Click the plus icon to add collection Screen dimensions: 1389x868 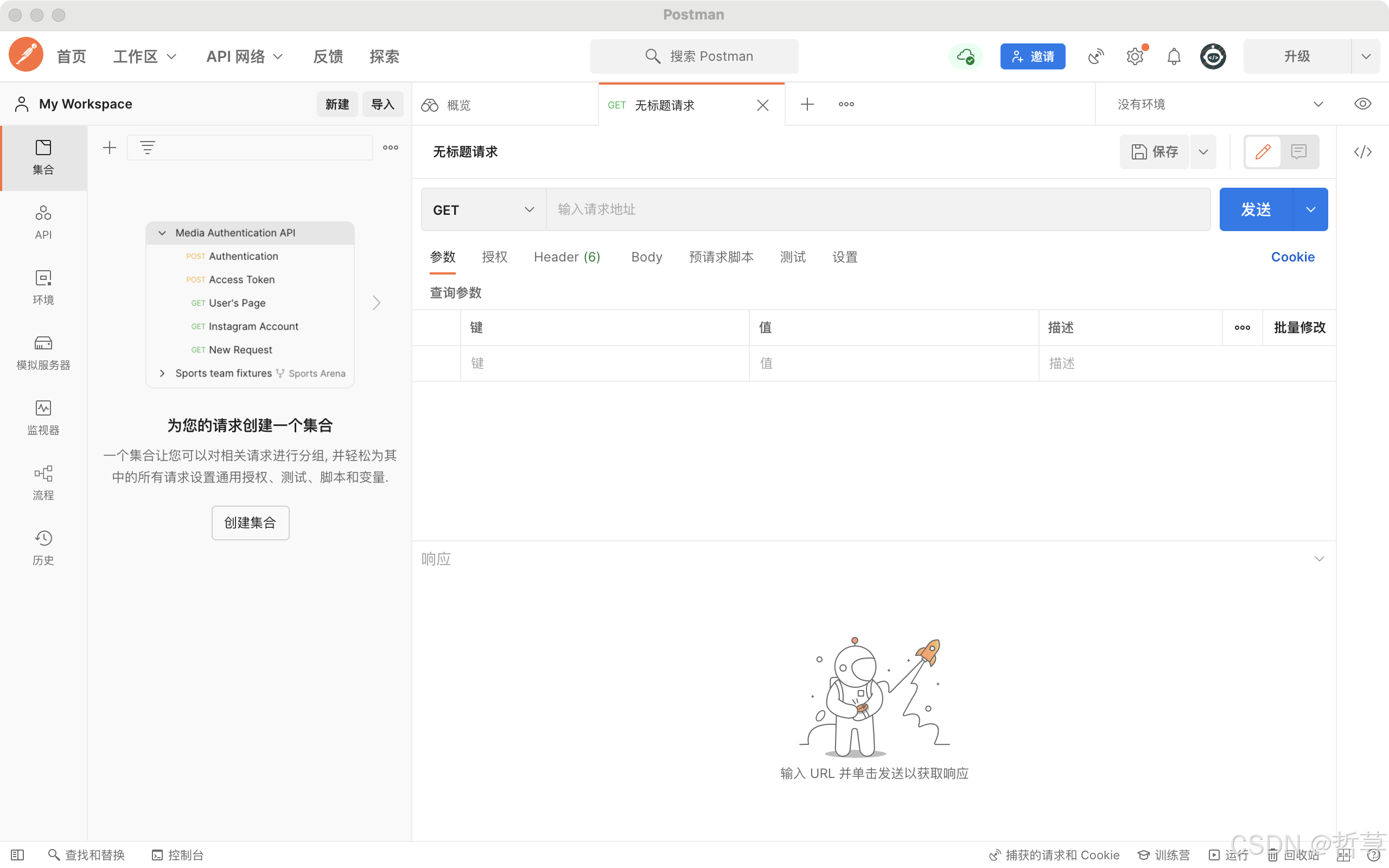pos(110,148)
